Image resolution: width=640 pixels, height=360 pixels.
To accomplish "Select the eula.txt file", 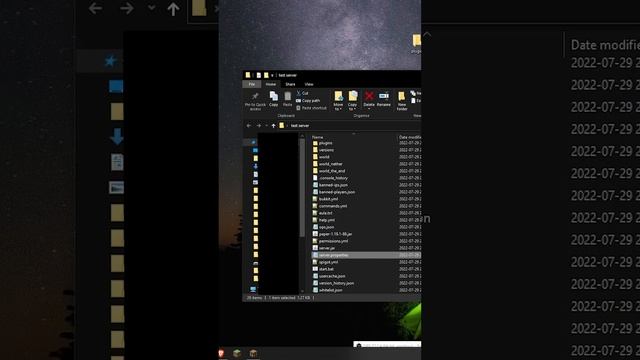I will tap(322, 213).
